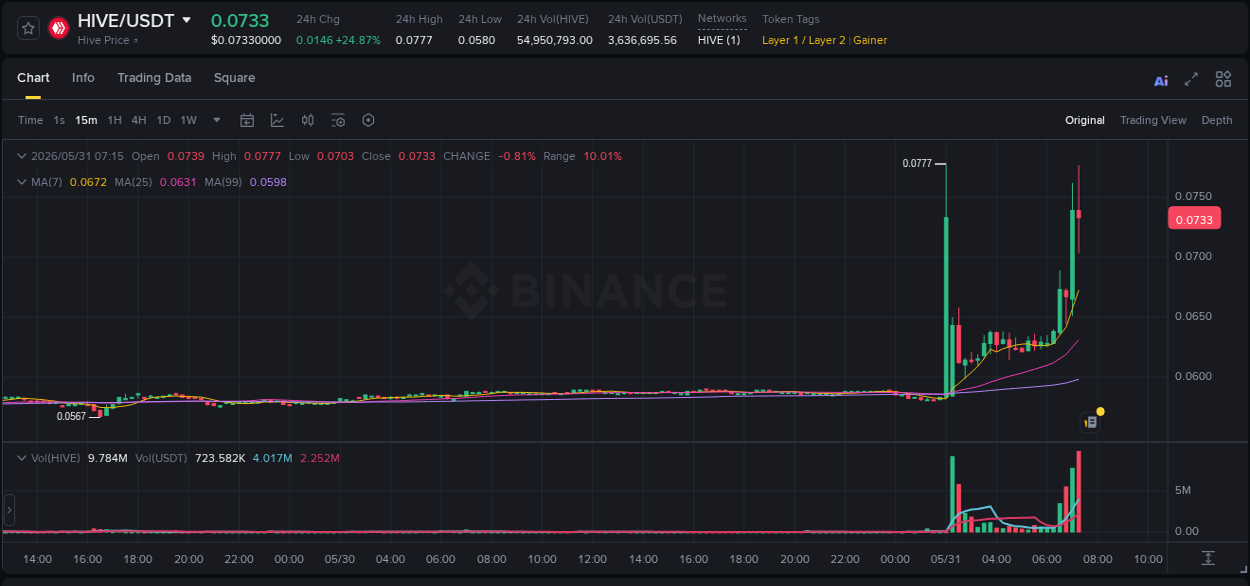This screenshot has width=1250, height=586.
Task: Click the MA(99) value 0.0598
Action: coord(268,182)
